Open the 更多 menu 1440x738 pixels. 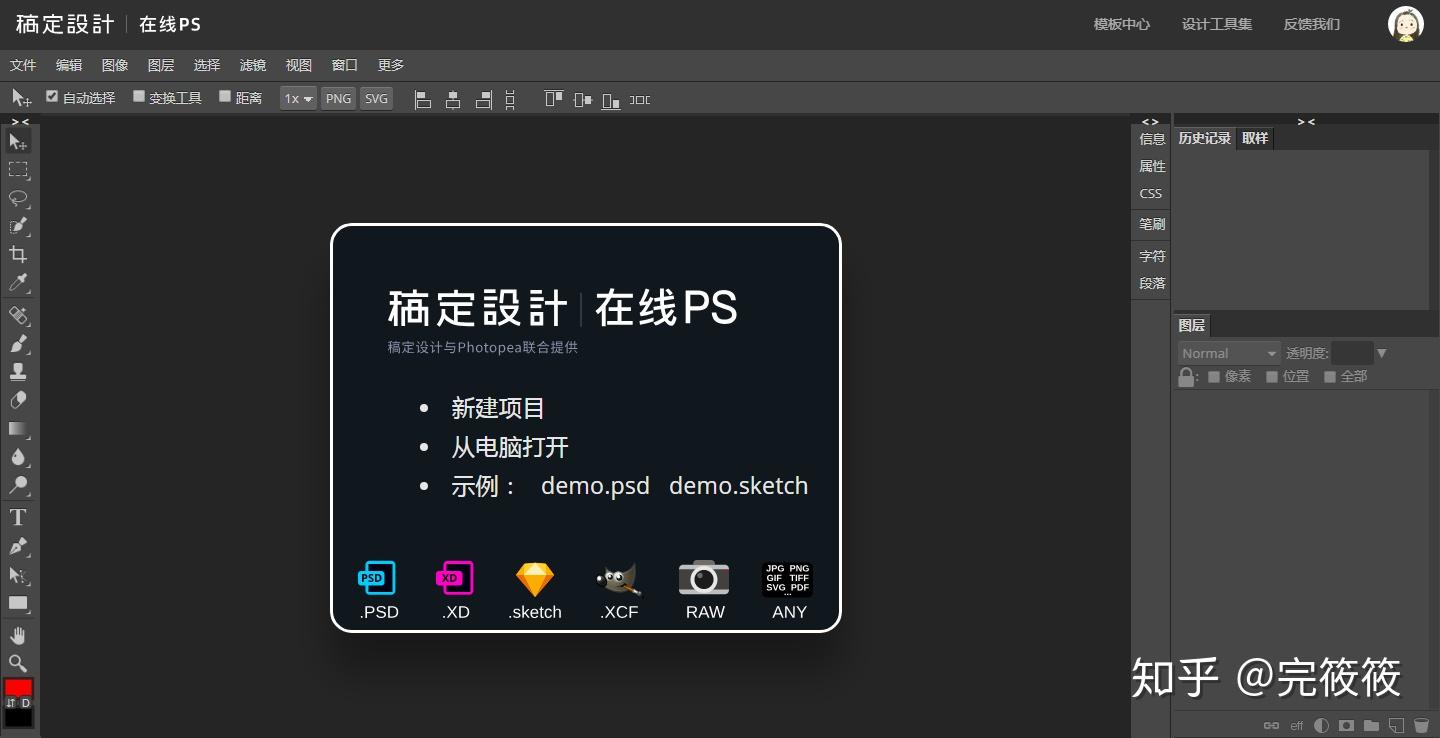tap(391, 65)
